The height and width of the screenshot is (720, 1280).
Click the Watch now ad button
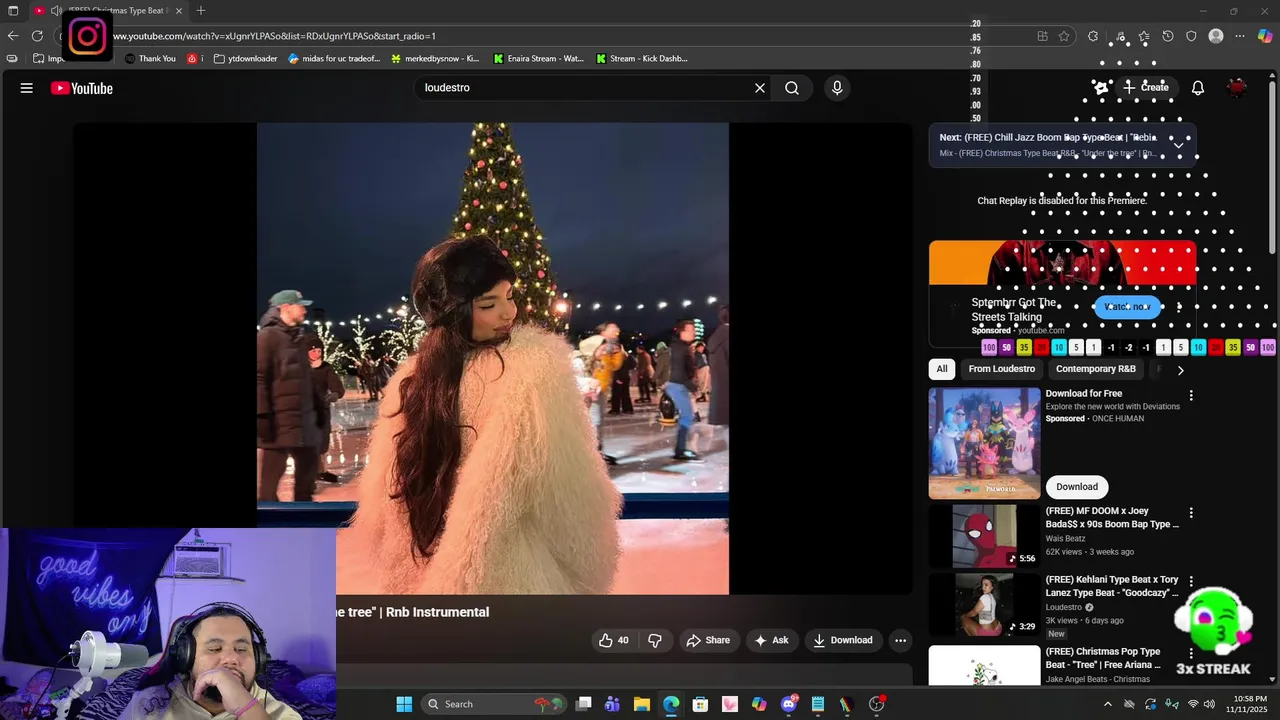tap(1127, 307)
